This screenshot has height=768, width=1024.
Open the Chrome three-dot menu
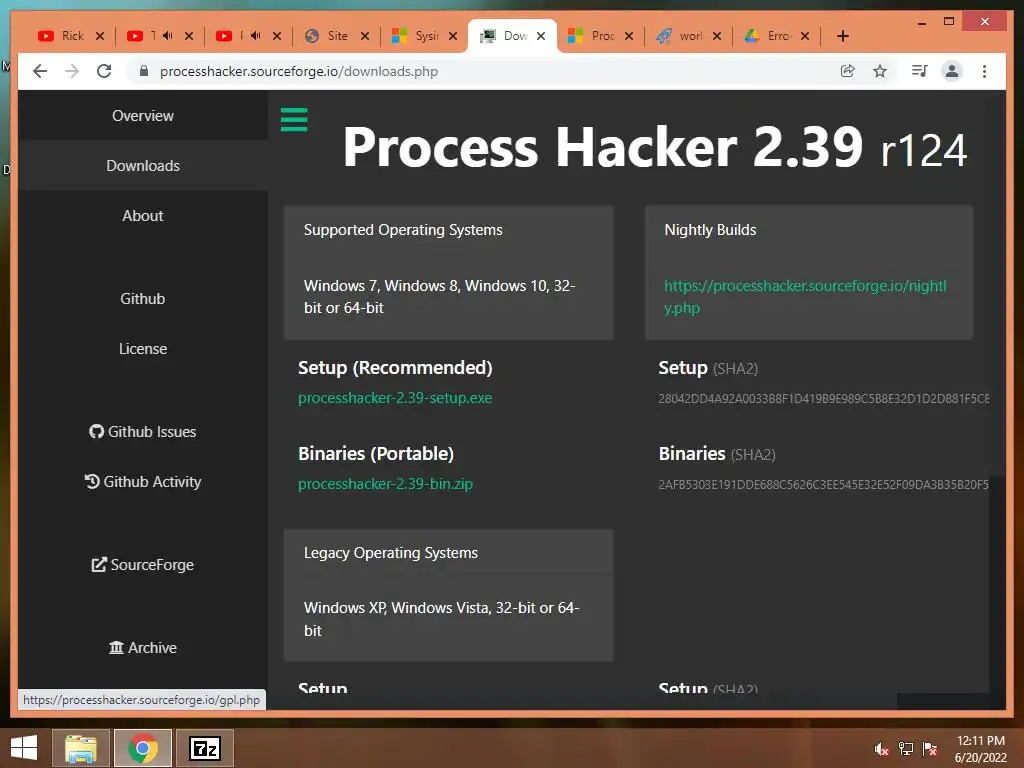point(984,71)
